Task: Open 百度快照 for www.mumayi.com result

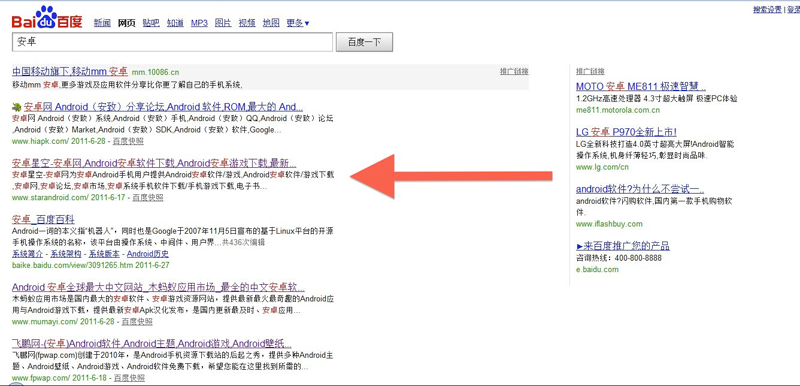Action: click(x=137, y=322)
